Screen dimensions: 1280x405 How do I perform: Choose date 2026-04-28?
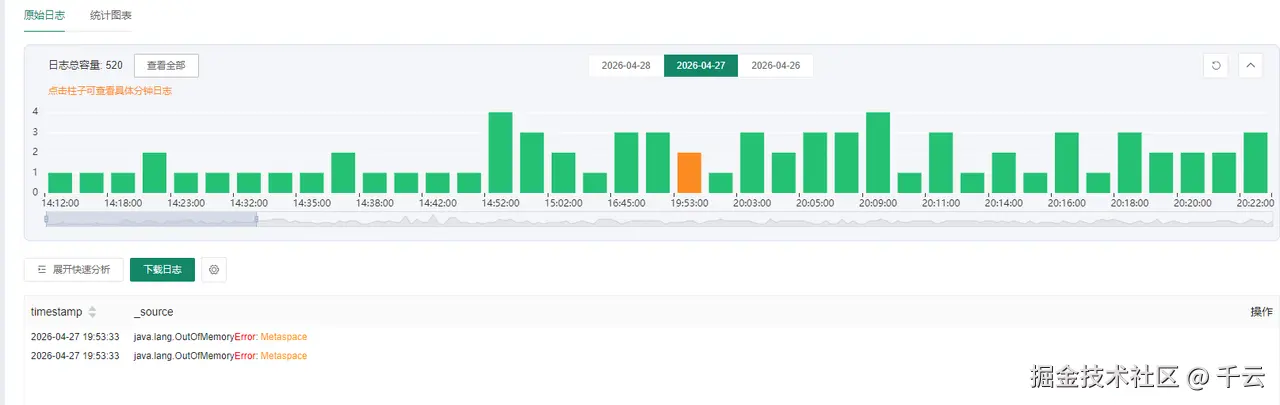point(626,66)
